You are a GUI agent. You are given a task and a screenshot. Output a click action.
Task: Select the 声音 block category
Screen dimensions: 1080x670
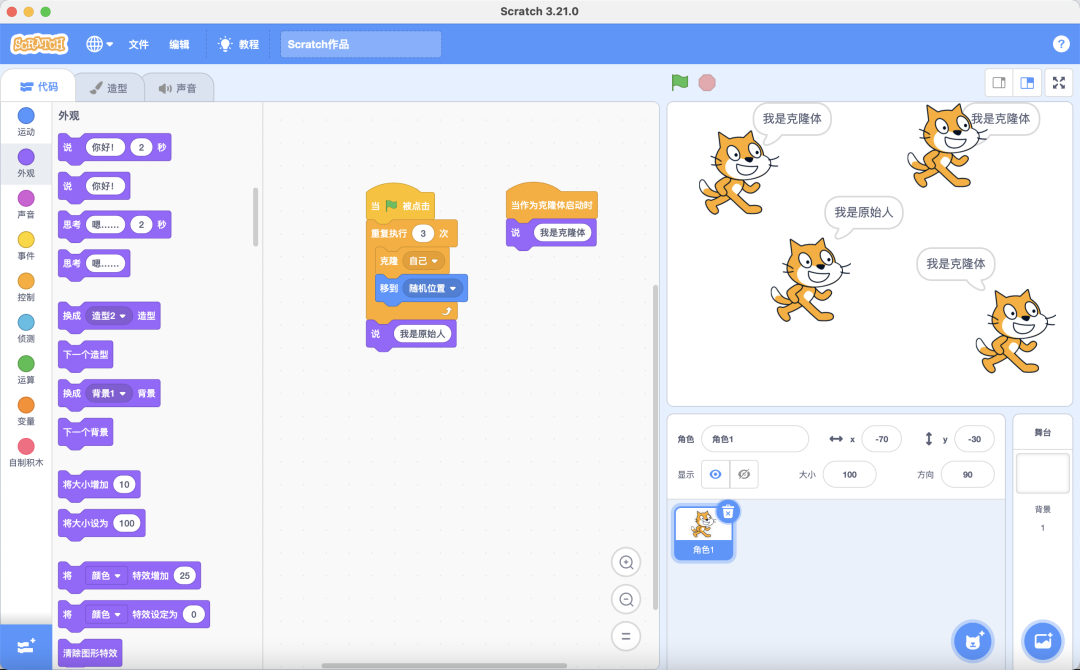click(26, 205)
